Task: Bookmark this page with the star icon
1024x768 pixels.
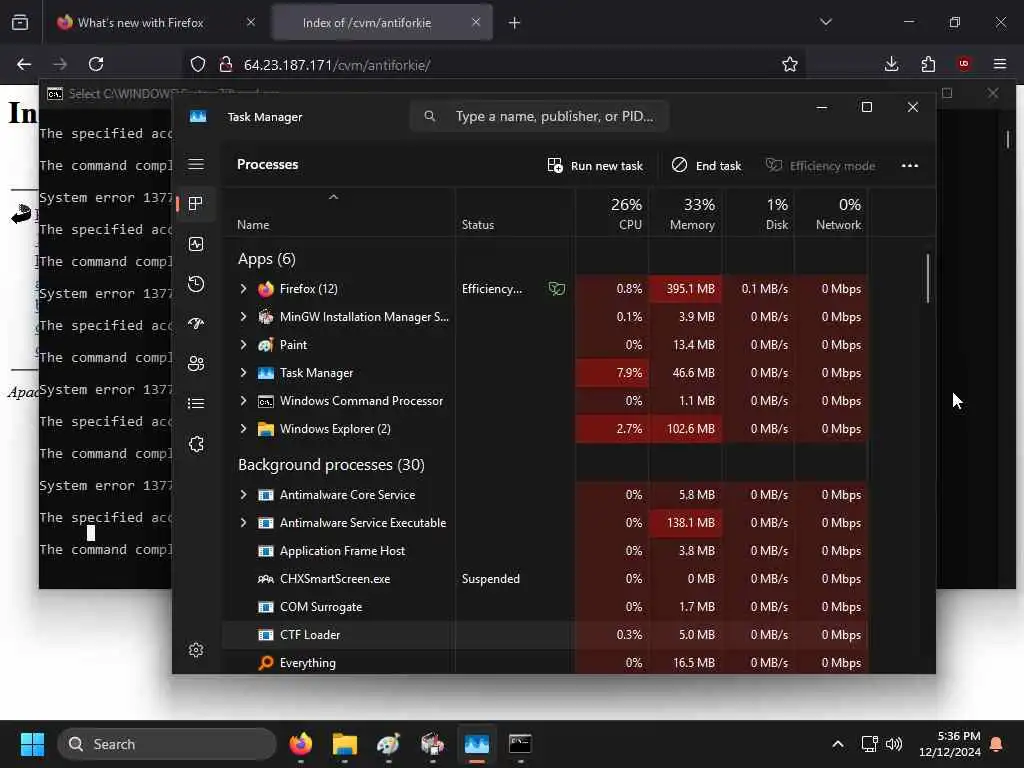Action: (790, 64)
